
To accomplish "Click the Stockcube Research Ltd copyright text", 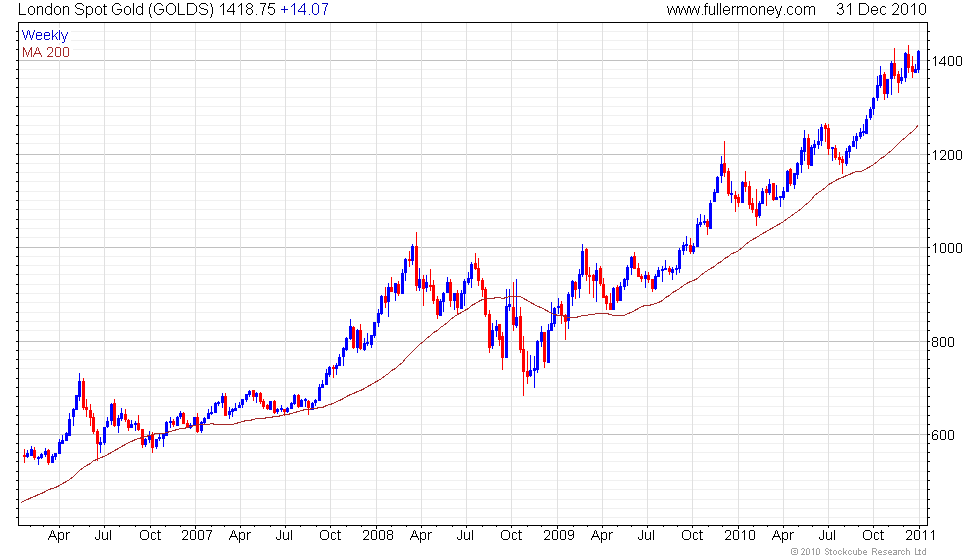I will [859, 552].
